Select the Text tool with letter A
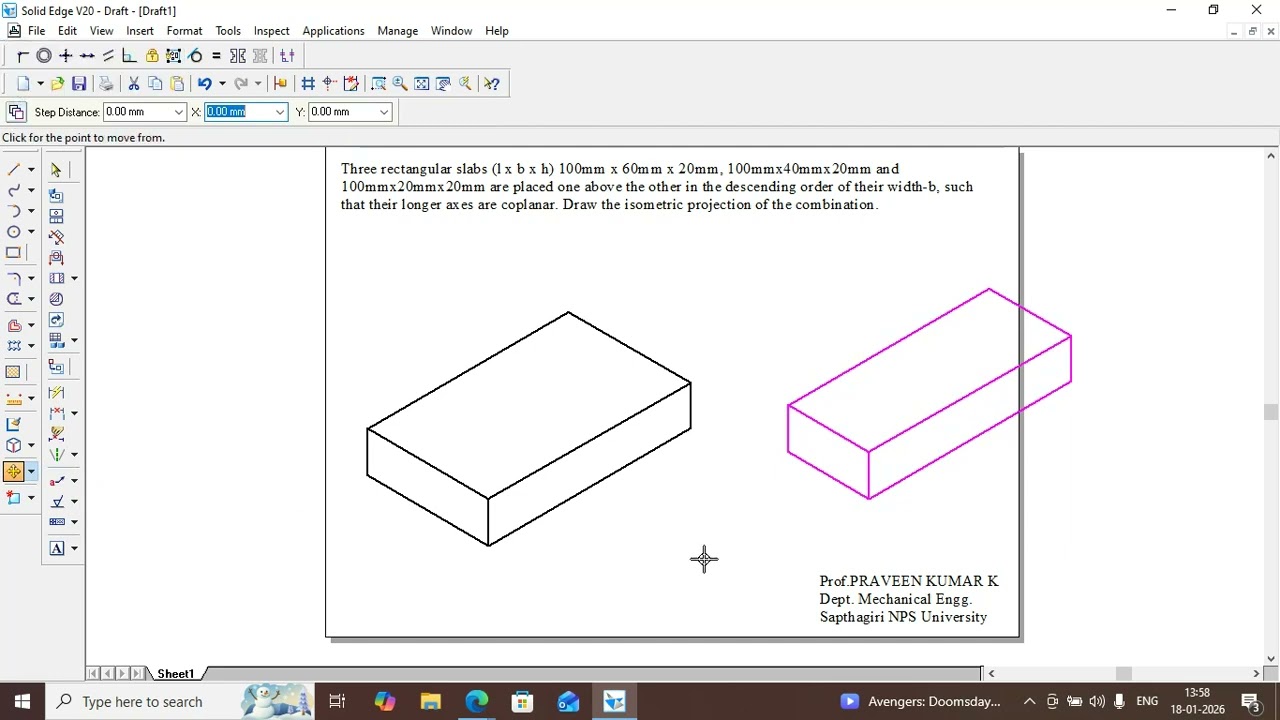This screenshot has width=1280, height=720. coord(57,548)
